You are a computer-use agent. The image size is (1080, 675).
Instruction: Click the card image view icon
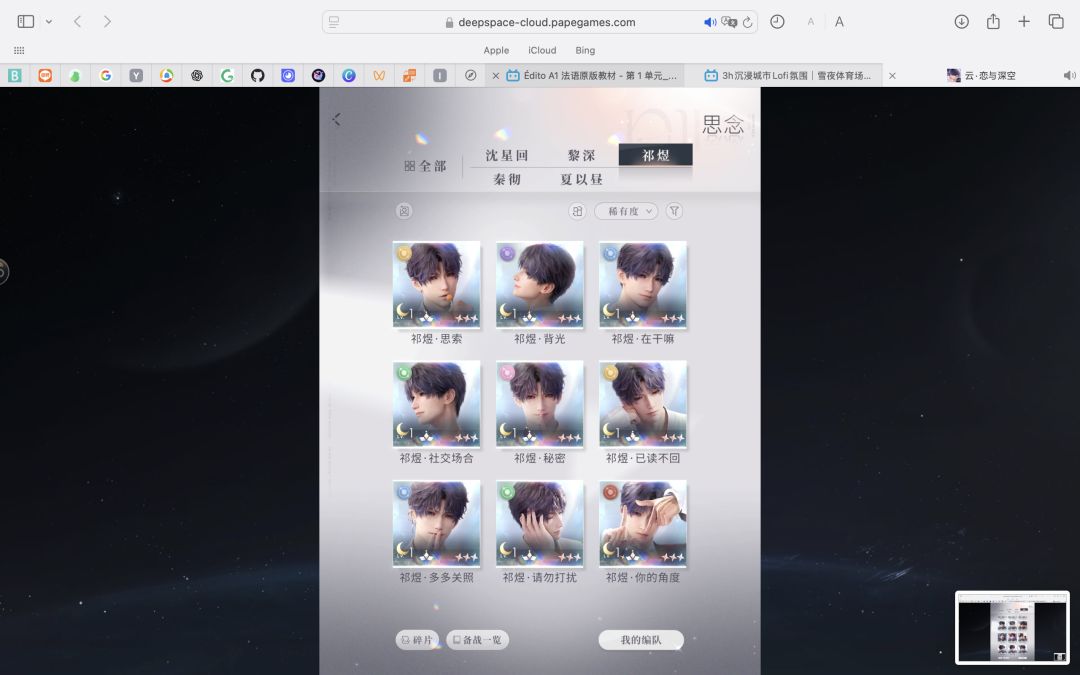404,211
